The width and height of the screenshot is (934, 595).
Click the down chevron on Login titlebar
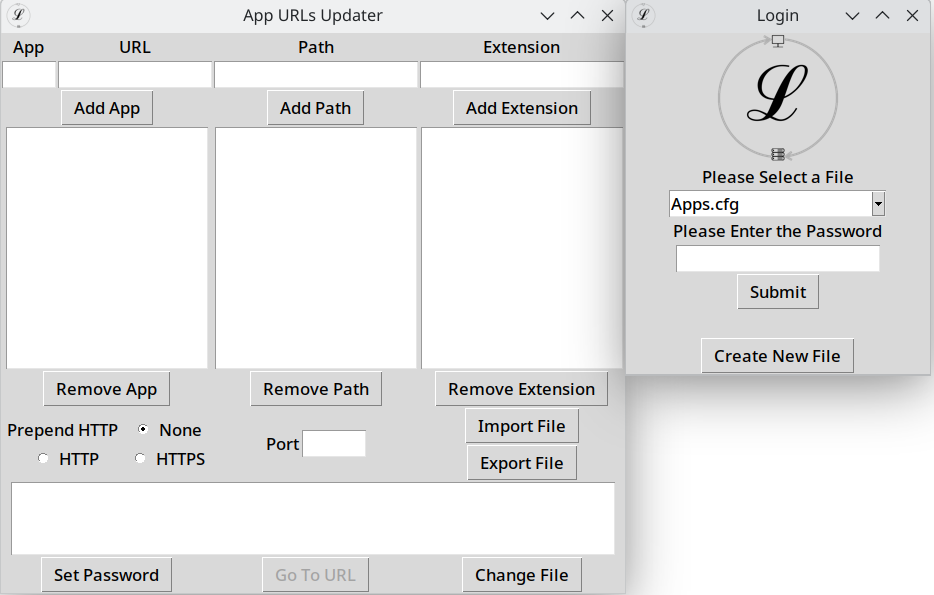852,15
